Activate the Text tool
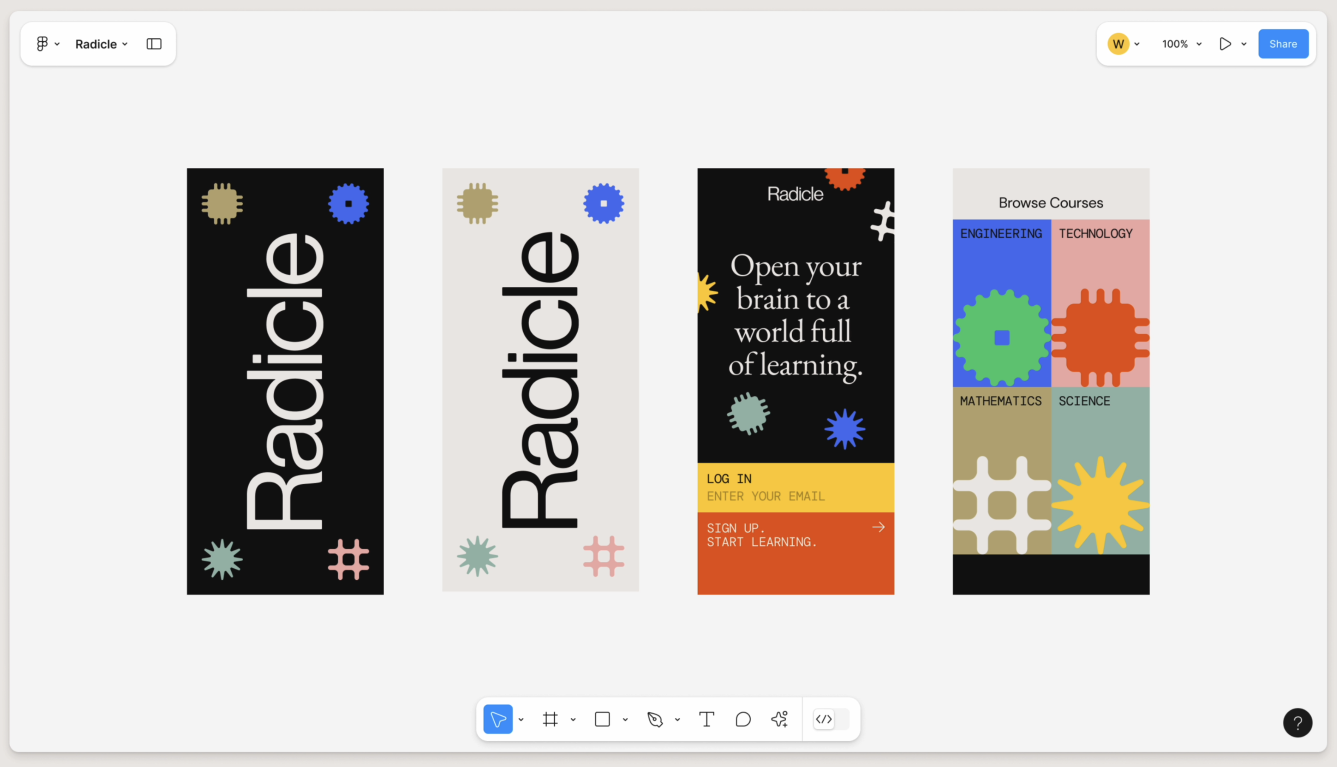The width and height of the screenshot is (1337, 767). coord(706,719)
